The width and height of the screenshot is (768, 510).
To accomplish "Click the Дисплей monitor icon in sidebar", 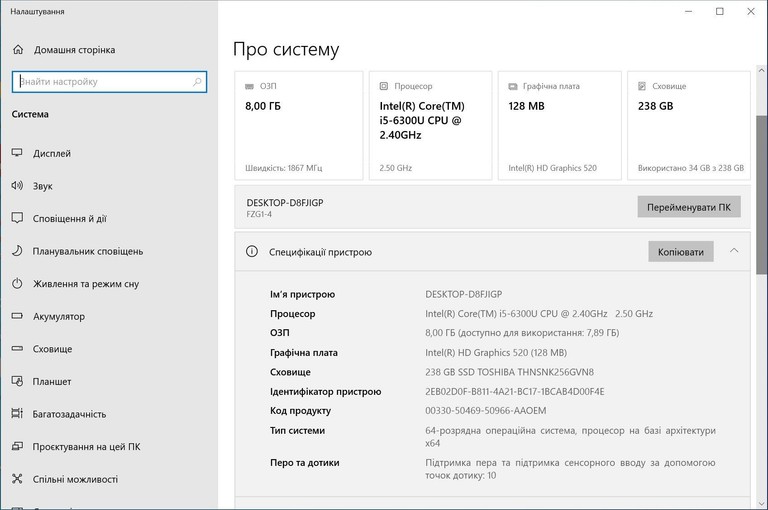I will pyautogui.click(x=17, y=153).
